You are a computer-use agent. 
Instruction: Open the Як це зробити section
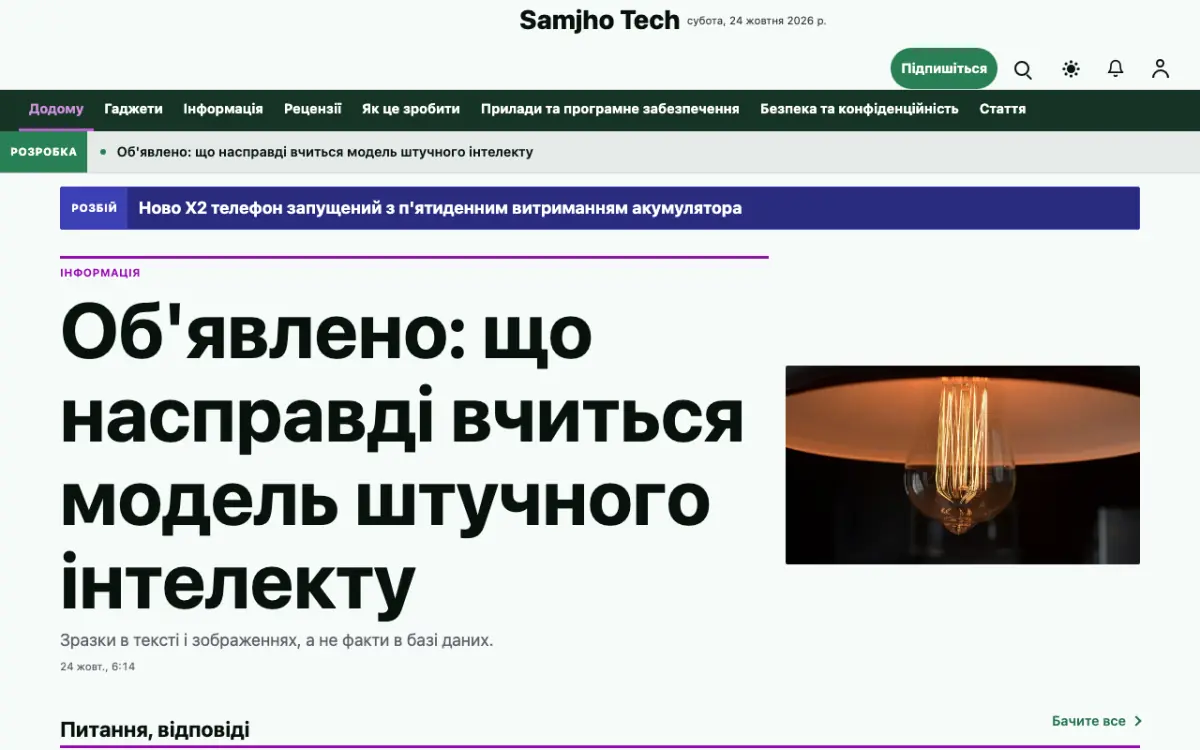point(411,109)
